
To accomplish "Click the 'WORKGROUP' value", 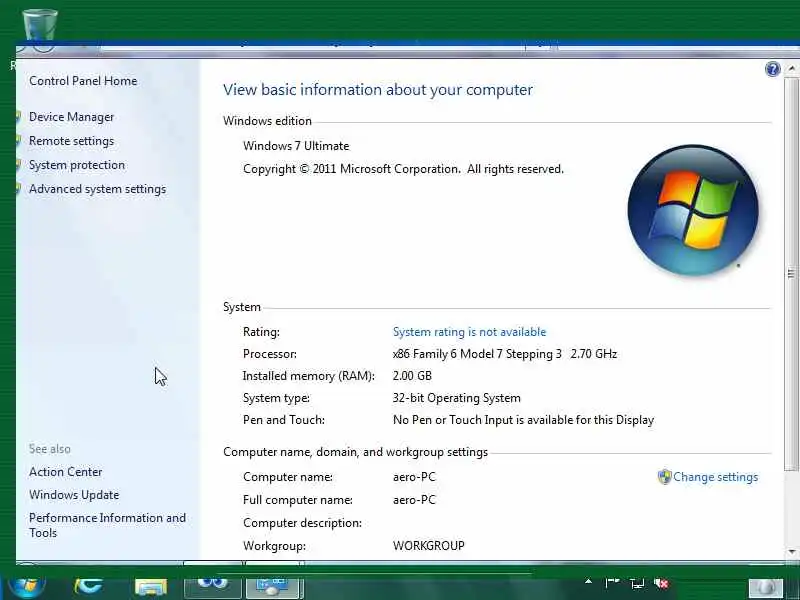I will point(429,545).
